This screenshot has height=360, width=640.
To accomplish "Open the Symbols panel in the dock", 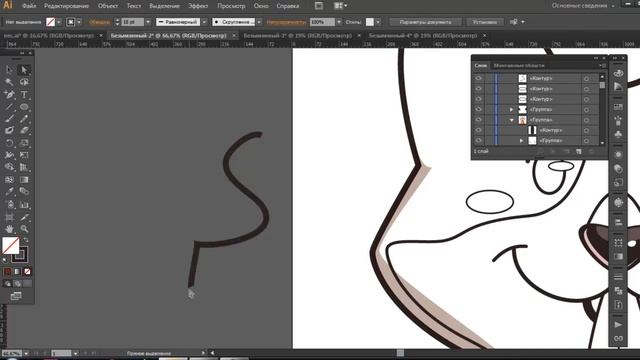I will coord(618,134).
